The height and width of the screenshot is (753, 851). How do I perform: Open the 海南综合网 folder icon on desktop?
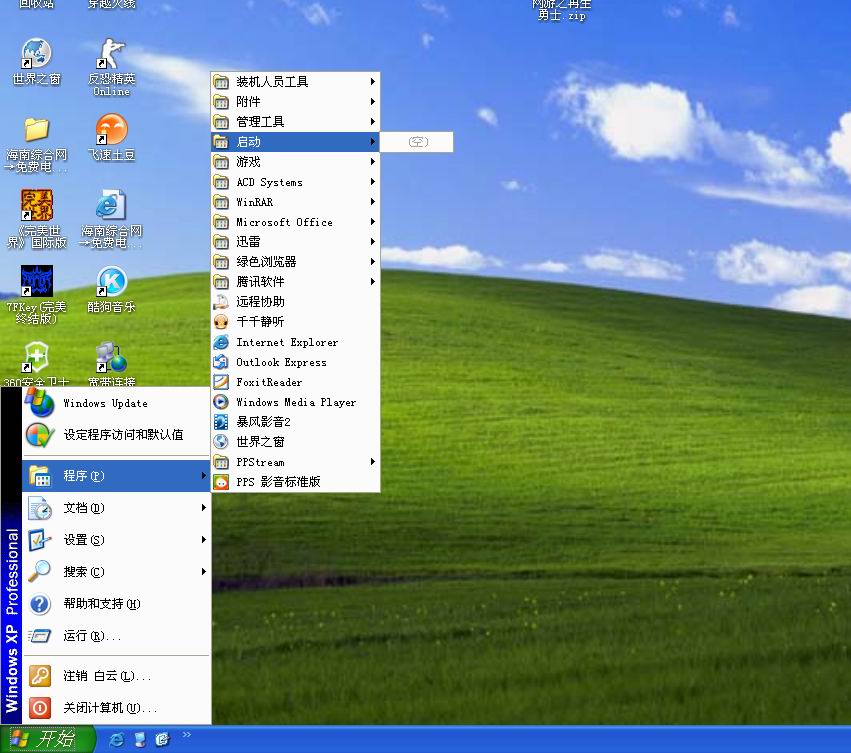click(36, 145)
